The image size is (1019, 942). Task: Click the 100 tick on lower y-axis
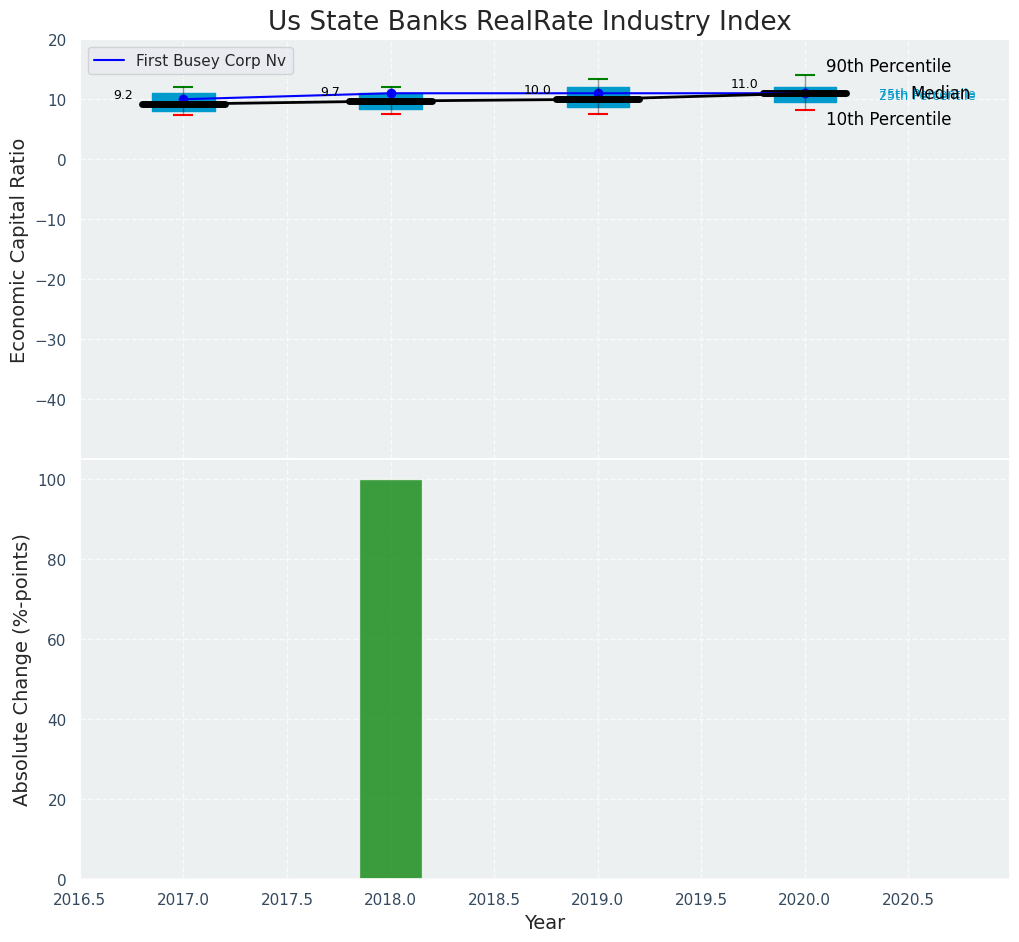tap(55, 480)
